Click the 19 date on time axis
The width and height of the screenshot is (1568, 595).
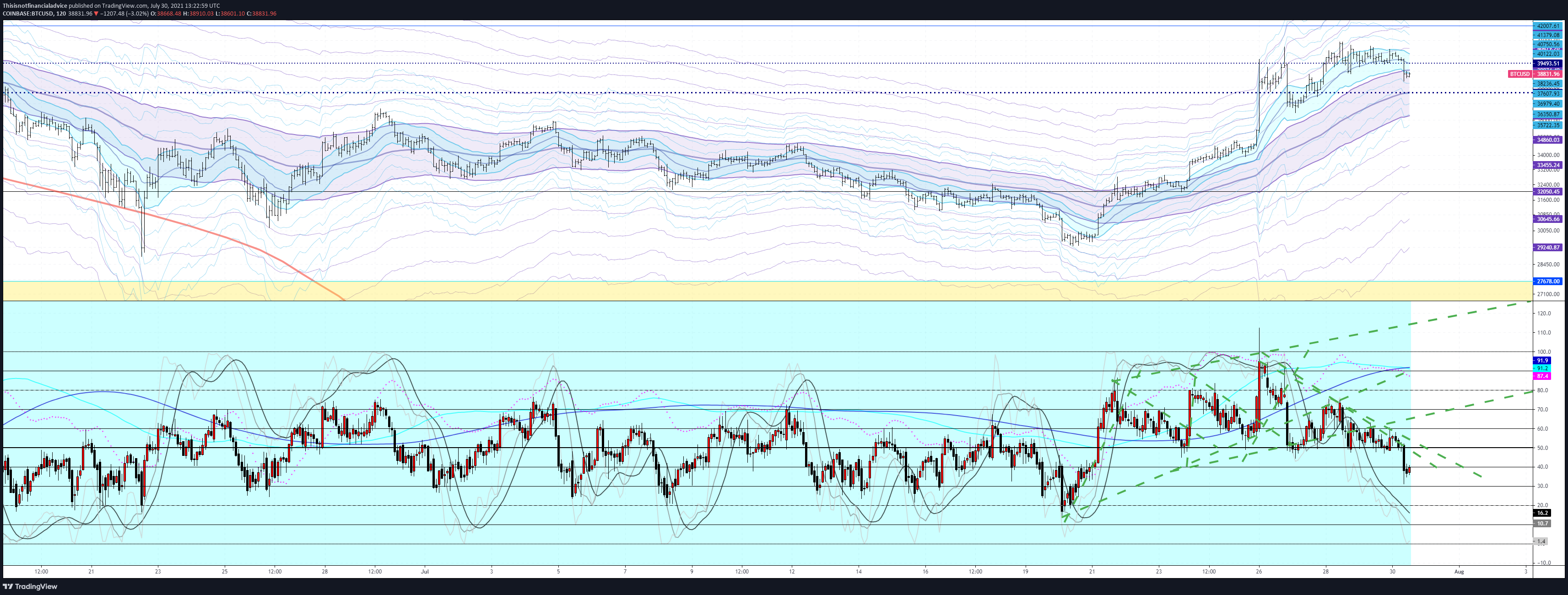(x=1025, y=572)
